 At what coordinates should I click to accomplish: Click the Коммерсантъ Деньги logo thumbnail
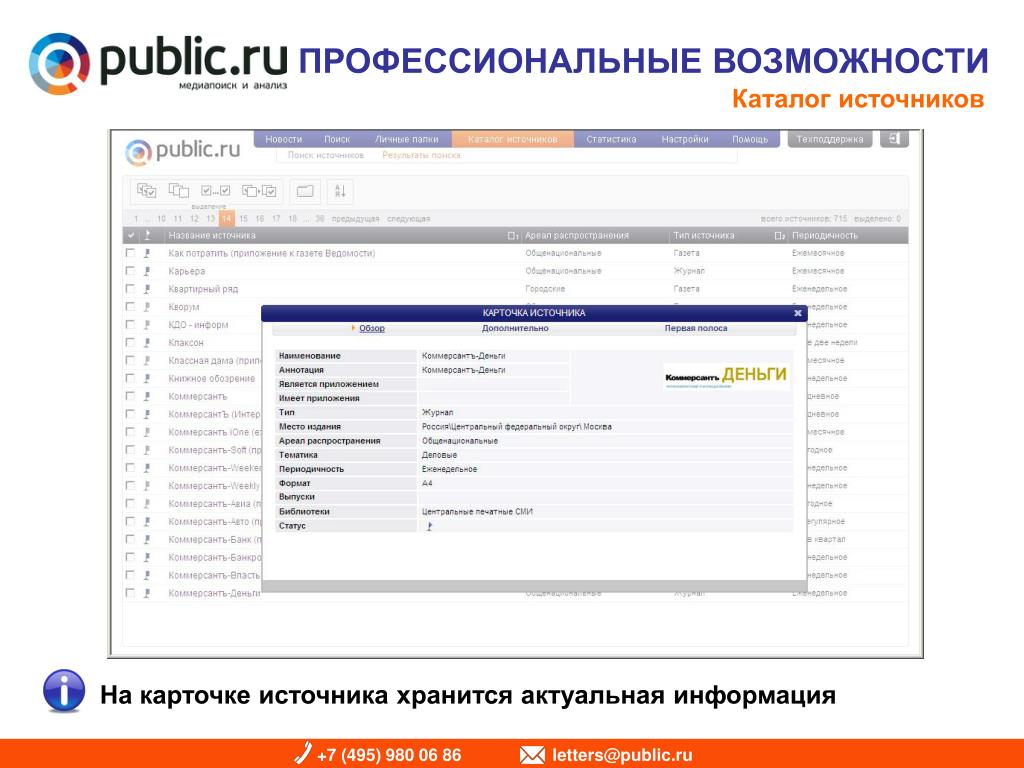(x=726, y=376)
